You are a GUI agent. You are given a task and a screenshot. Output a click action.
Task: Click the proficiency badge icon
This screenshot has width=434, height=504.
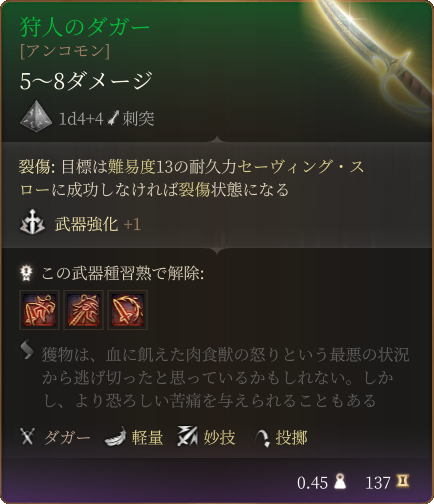27,273
